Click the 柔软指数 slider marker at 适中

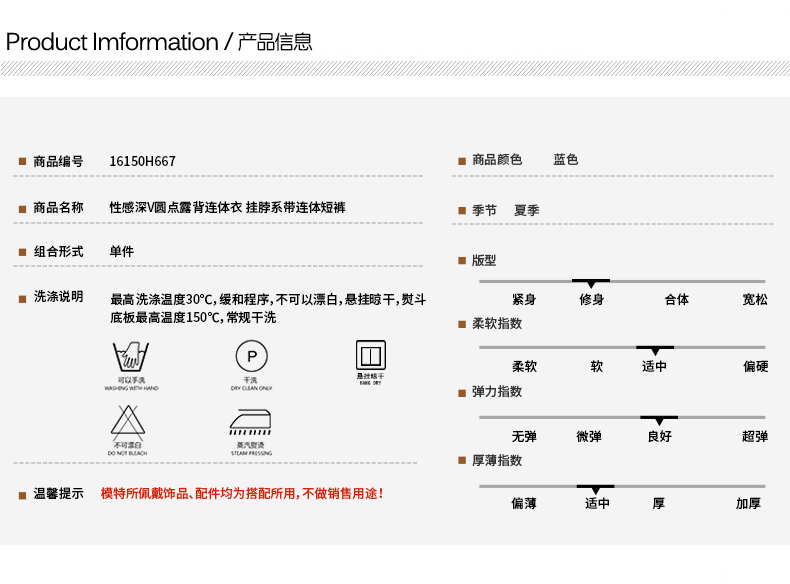pos(655,350)
